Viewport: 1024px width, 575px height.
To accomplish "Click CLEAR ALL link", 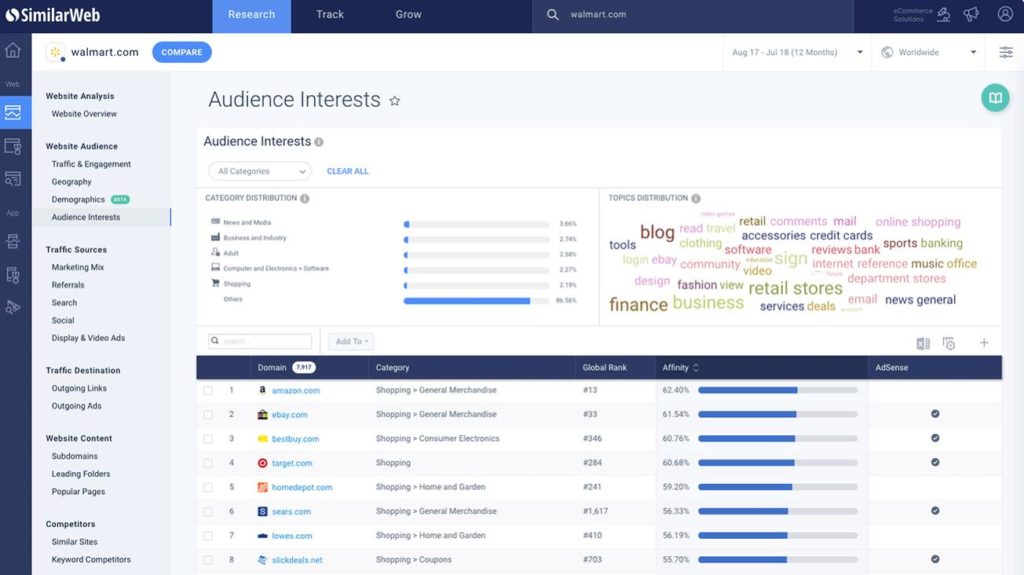I will [x=347, y=171].
